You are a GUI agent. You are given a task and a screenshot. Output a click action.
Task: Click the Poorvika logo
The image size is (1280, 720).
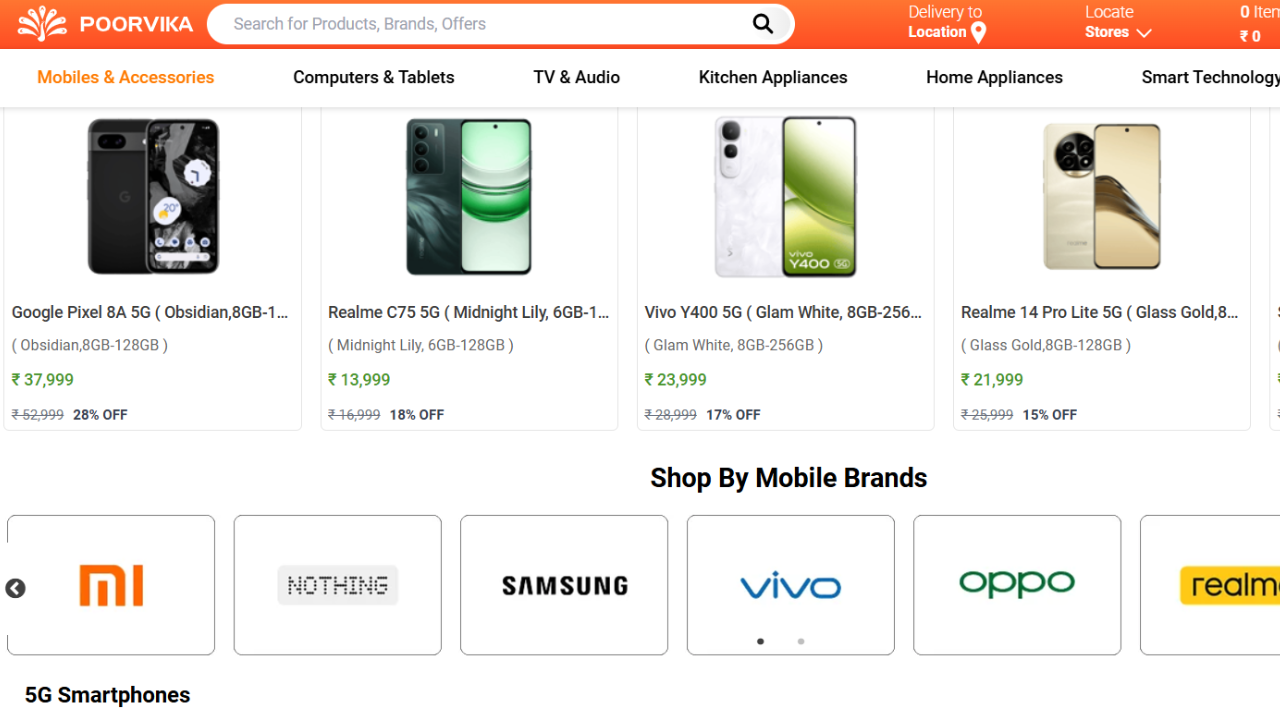[x=105, y=24]
